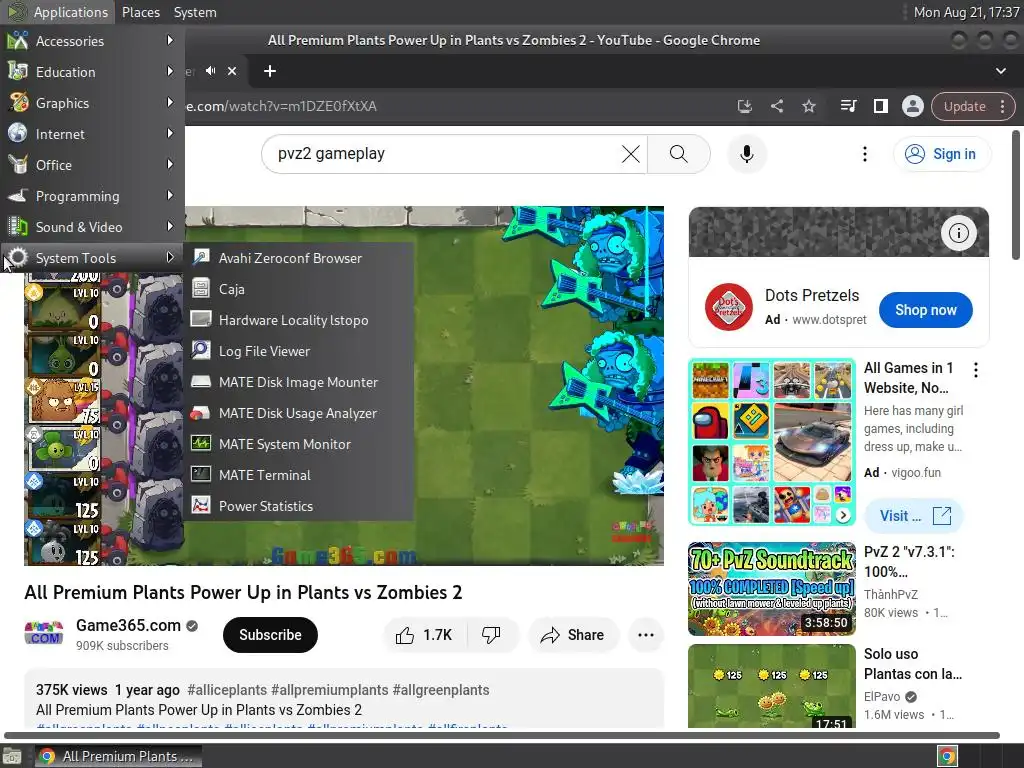Viewport: 1024px width, 768px height.
Task: Open Log File Viewer
Action: (299, 351)
